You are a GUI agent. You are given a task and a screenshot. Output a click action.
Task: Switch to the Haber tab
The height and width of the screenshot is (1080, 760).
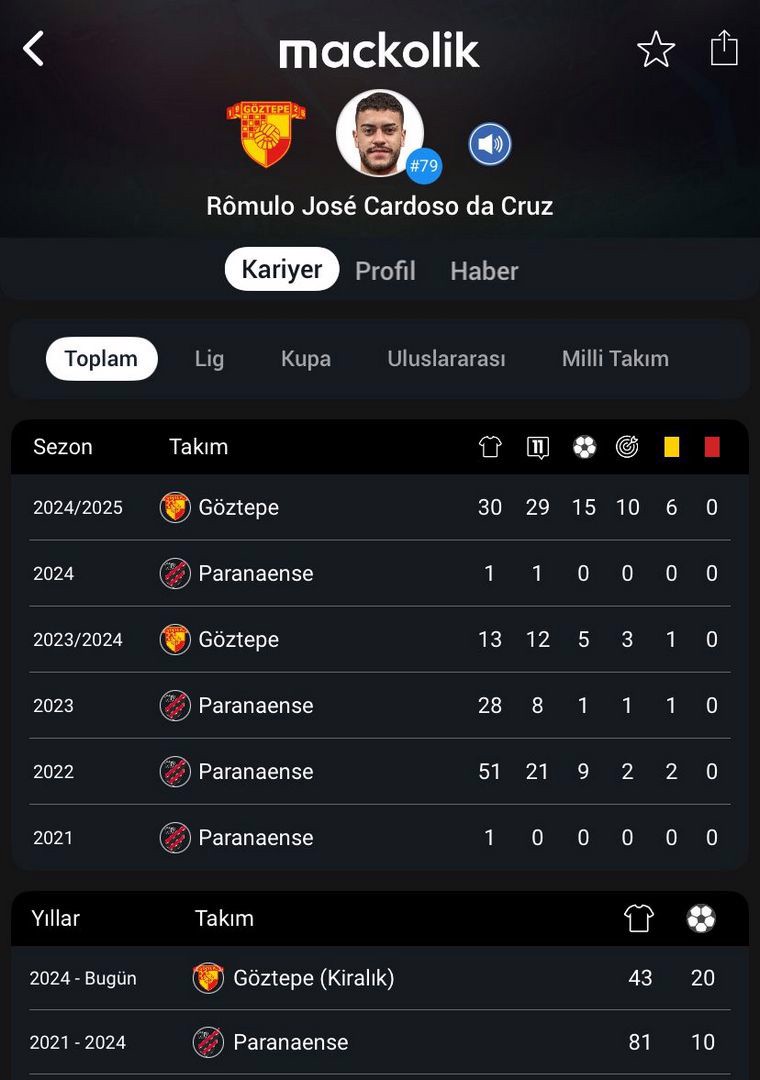pos(484,271)
